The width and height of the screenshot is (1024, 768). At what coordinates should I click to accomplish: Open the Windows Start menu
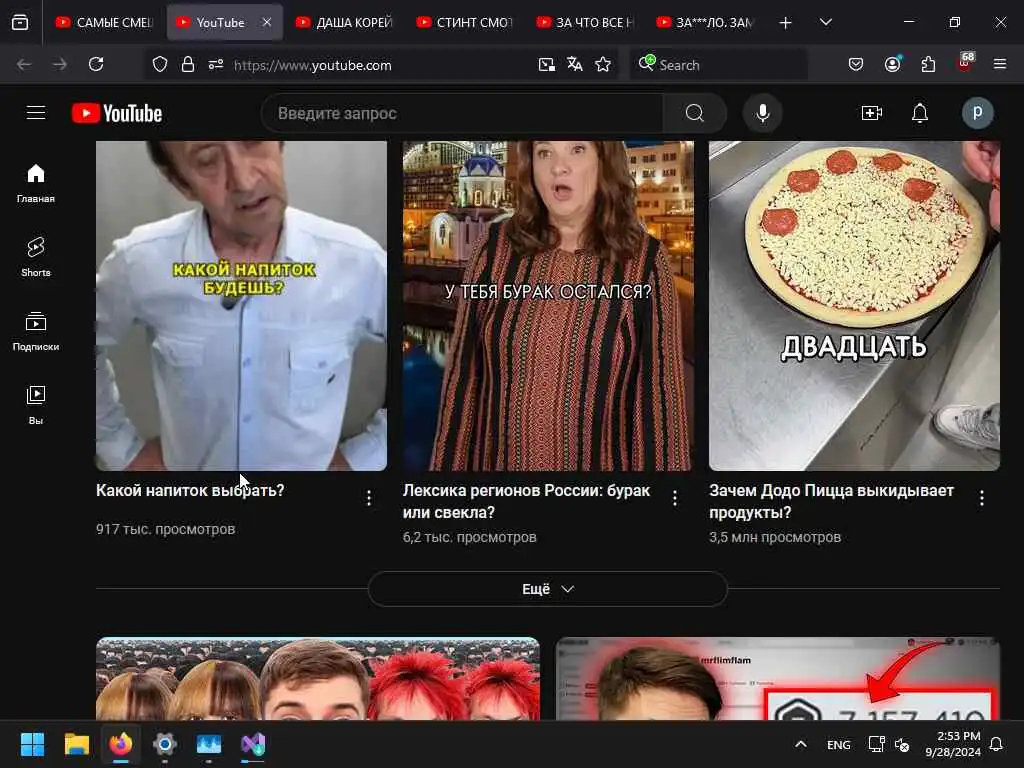point(32,744)
